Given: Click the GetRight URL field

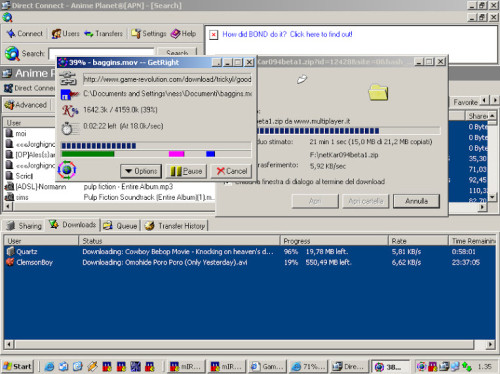Looking at the screenshot, I should pos(167,79).
